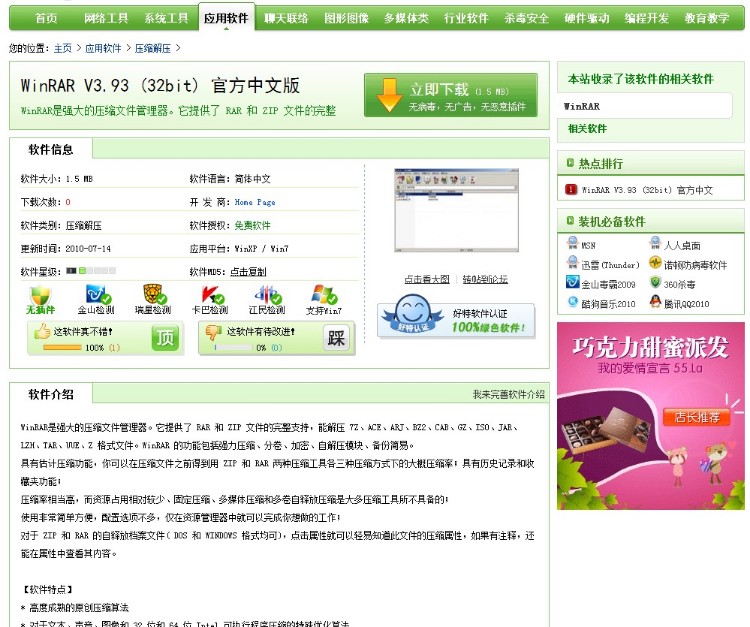
Task: Open the 图形图像 navigation tab
Action: click(346, 18)
